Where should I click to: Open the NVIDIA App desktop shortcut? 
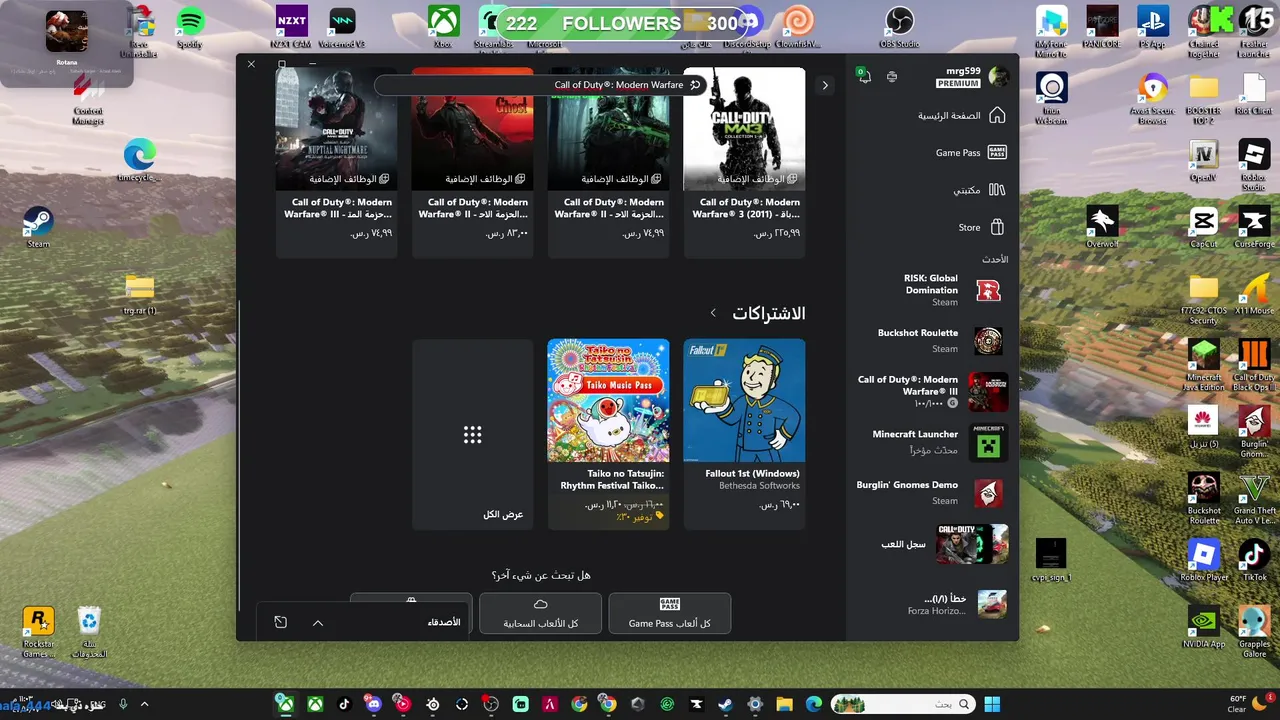[1203, 627]
